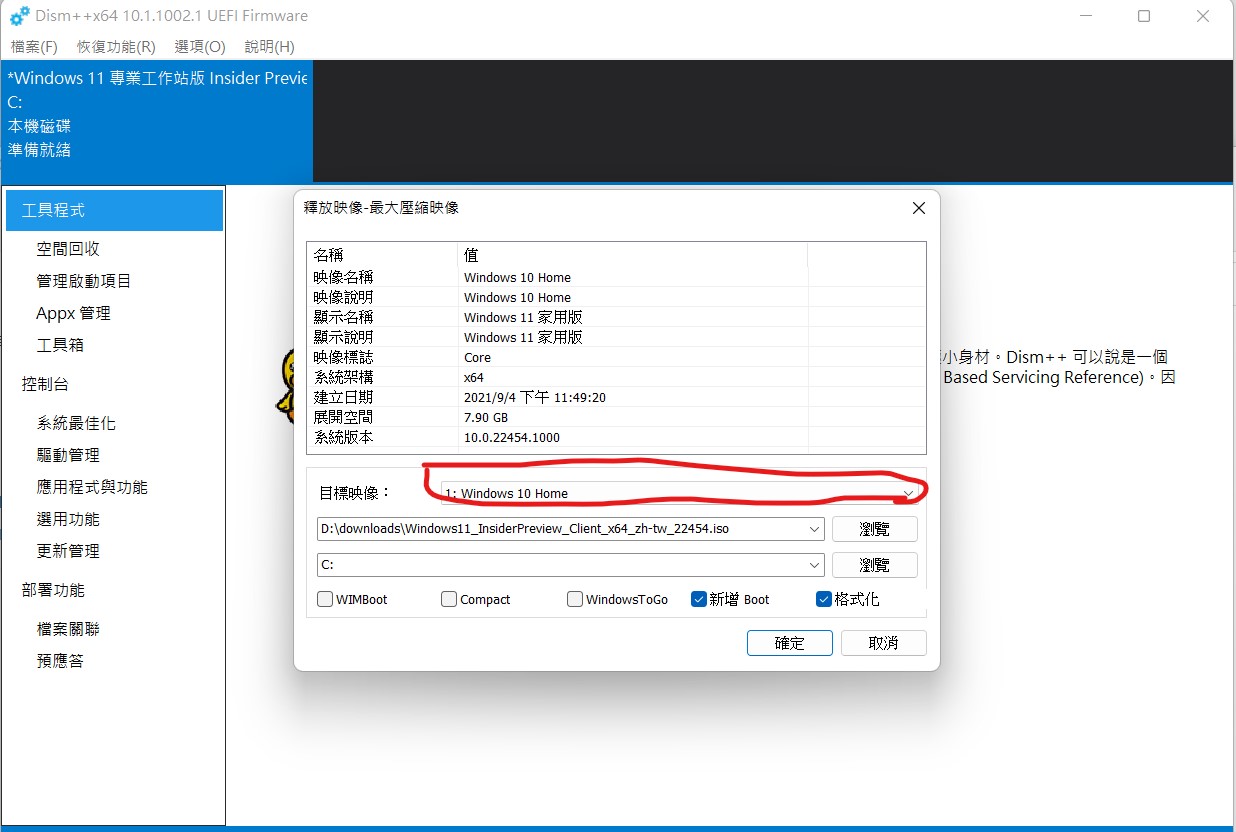Viewport: 1236px width, 832px height.
Task: Cancel dialog with 取消 button
Action: pyautogui.click(x=883, y=643)
